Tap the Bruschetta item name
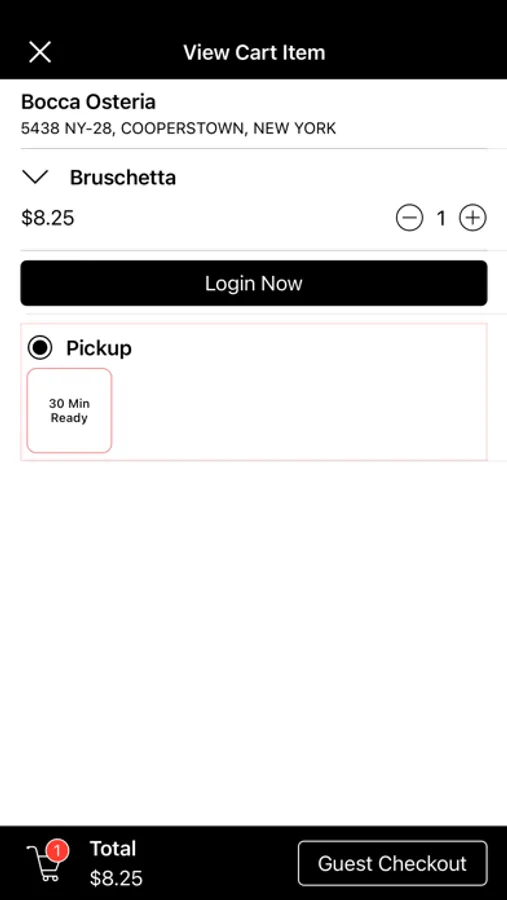 click(x=123, y=177)
